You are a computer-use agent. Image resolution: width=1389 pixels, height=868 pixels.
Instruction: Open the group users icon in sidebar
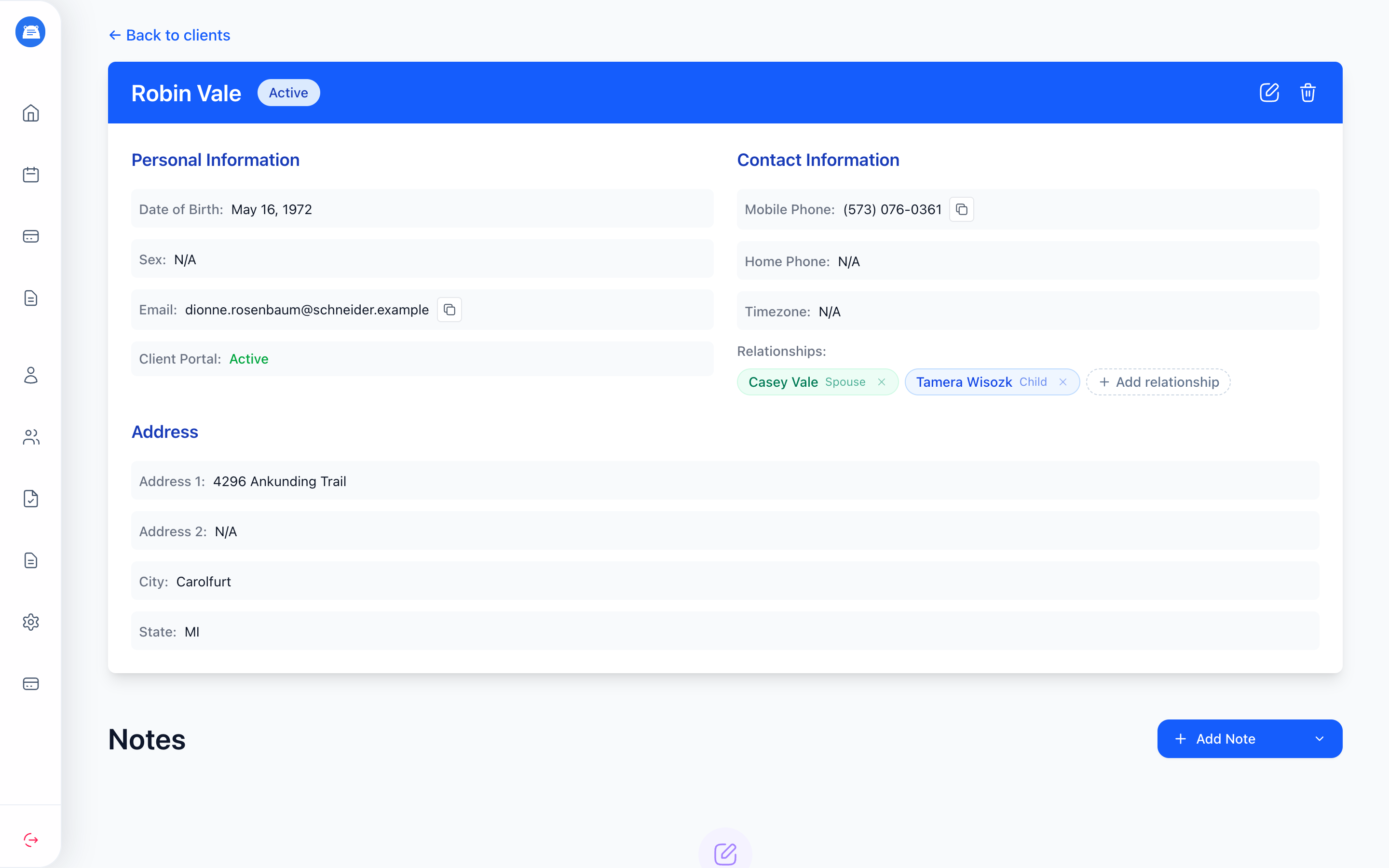click(30, 437)
